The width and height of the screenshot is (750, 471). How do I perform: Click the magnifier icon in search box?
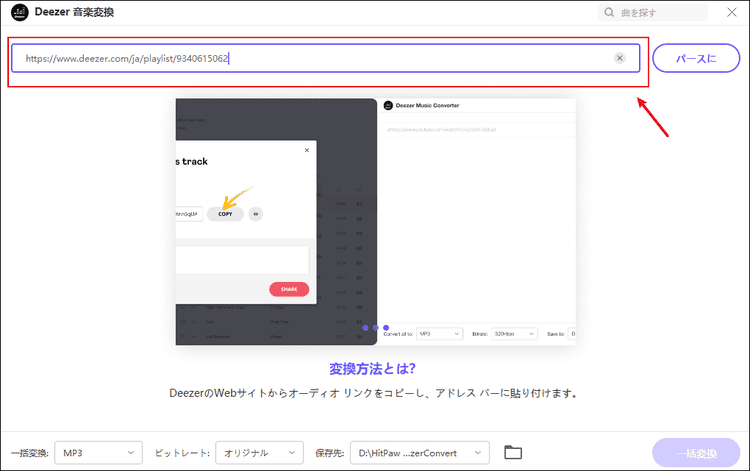[609, 12]
